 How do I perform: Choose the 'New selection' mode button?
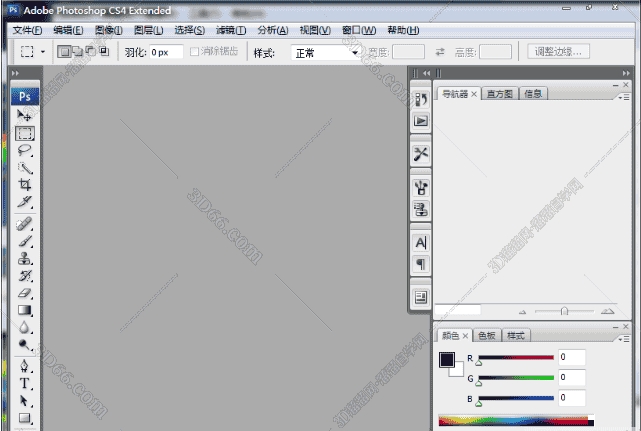[64, 51]
